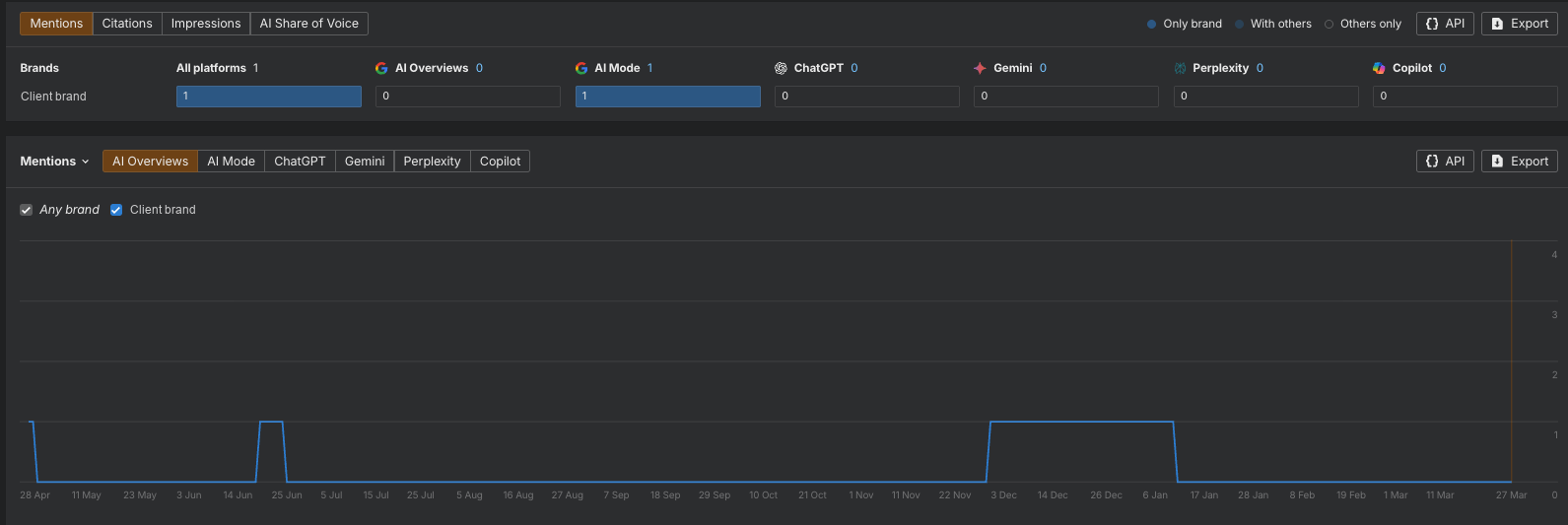Click the braces icon on chart API button

point(1432,161)
